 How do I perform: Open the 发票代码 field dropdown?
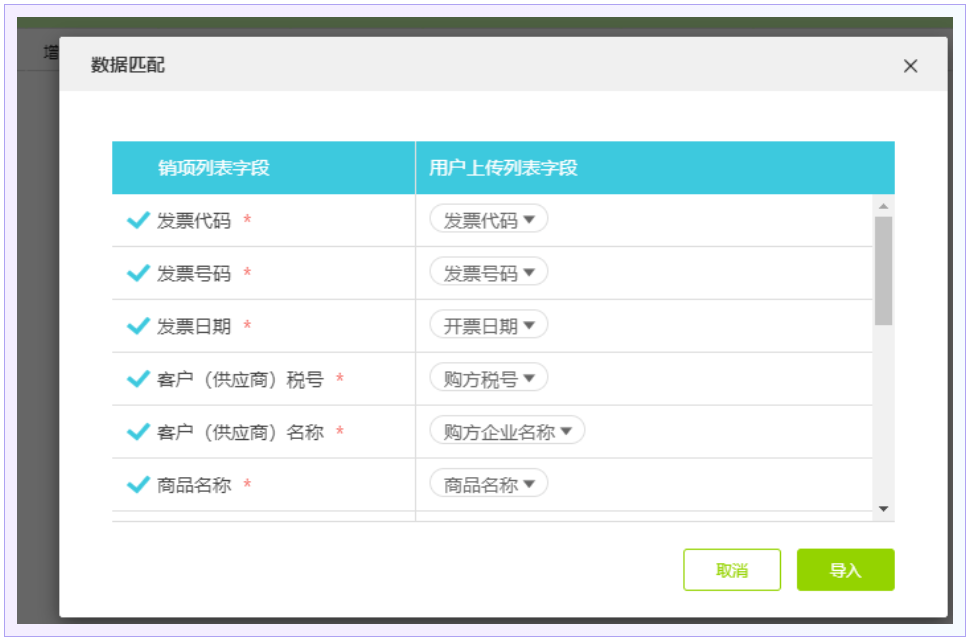coord(489,220)
